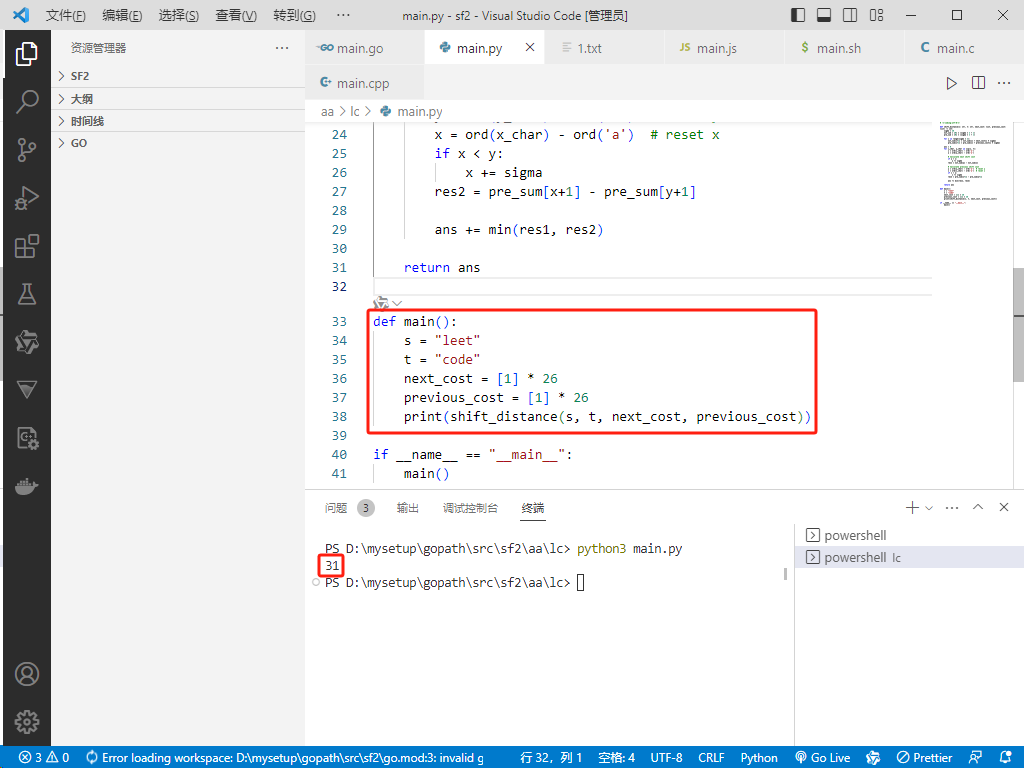Switch to the main.cpp tab
Viewport: 1024px width, 768px height.
point(364,83)
